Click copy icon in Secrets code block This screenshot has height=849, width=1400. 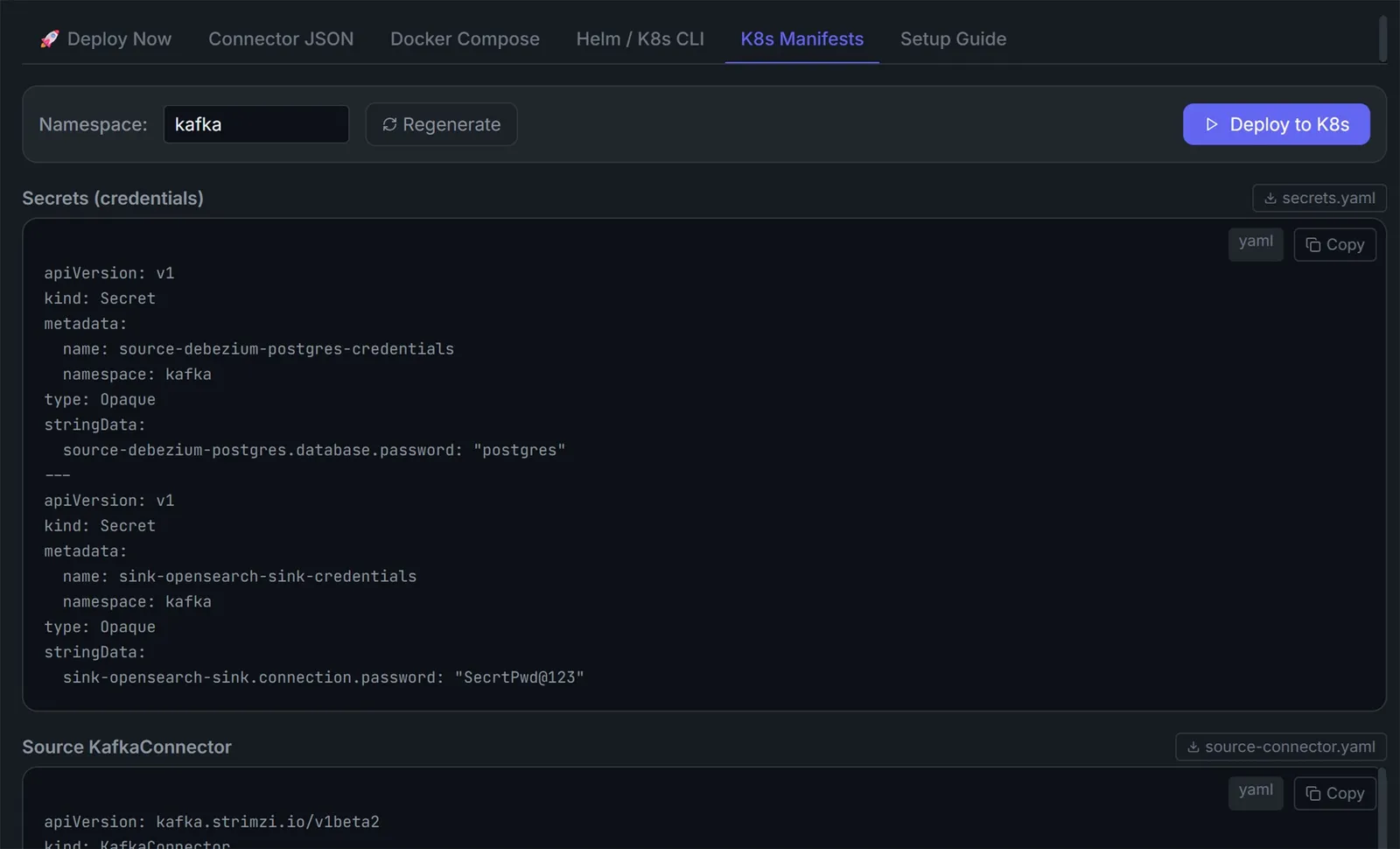(x=1312, y=244)
